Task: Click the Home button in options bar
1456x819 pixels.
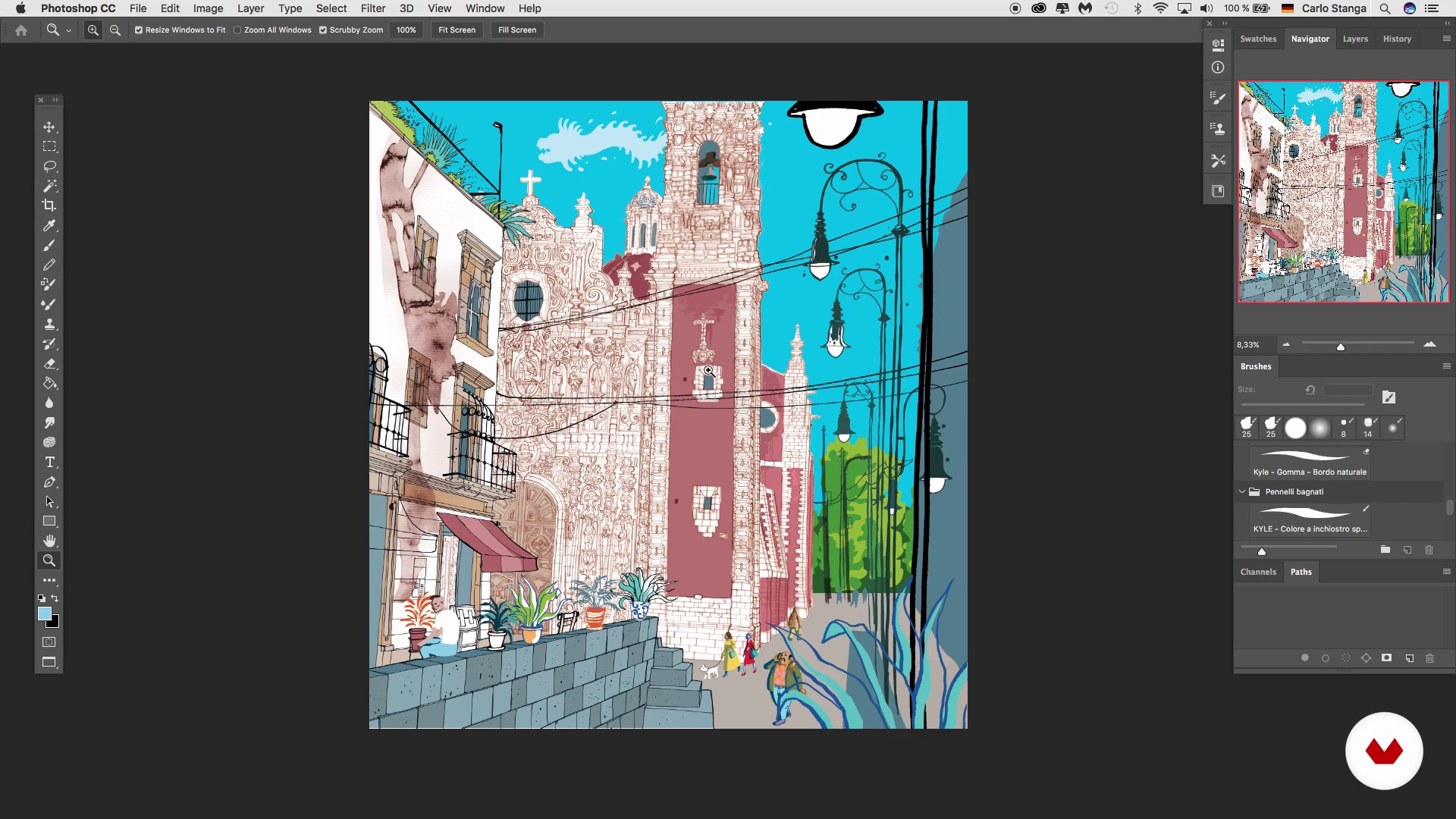Action: click(x=21, y=30)
